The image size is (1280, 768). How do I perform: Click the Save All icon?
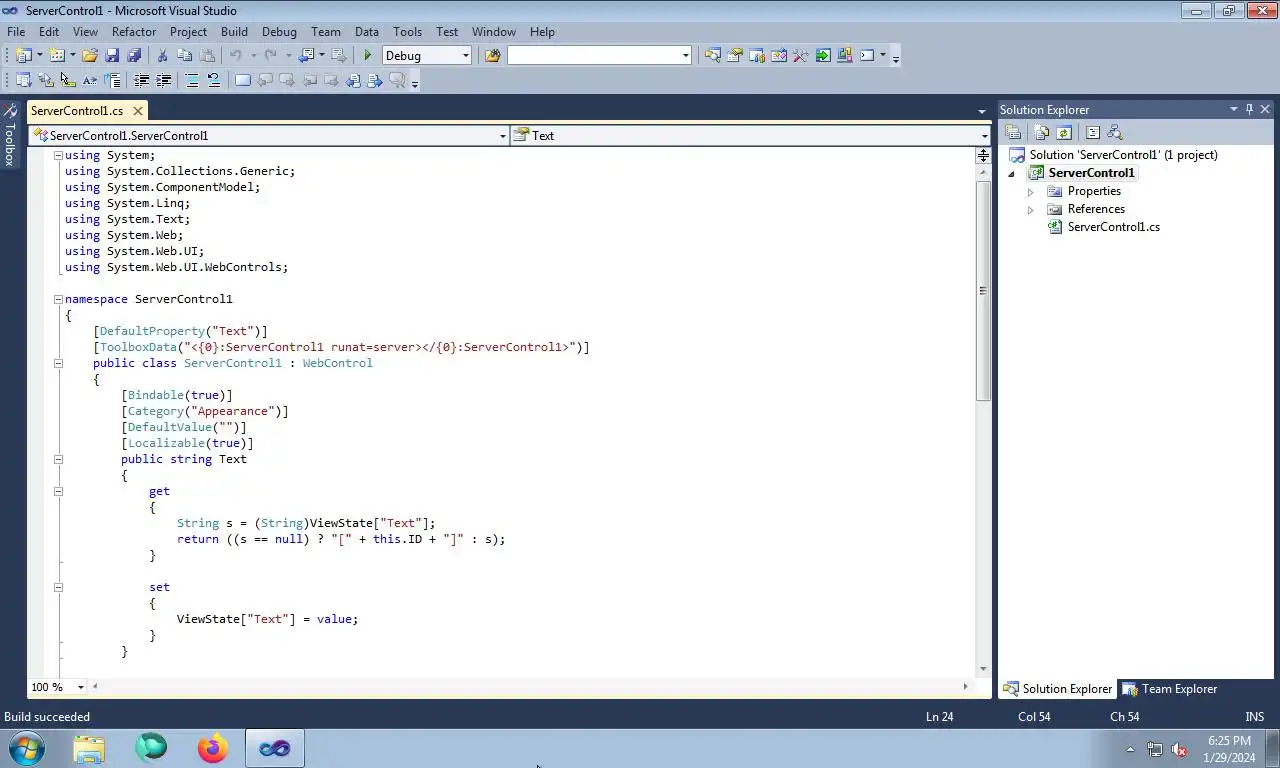134,56
